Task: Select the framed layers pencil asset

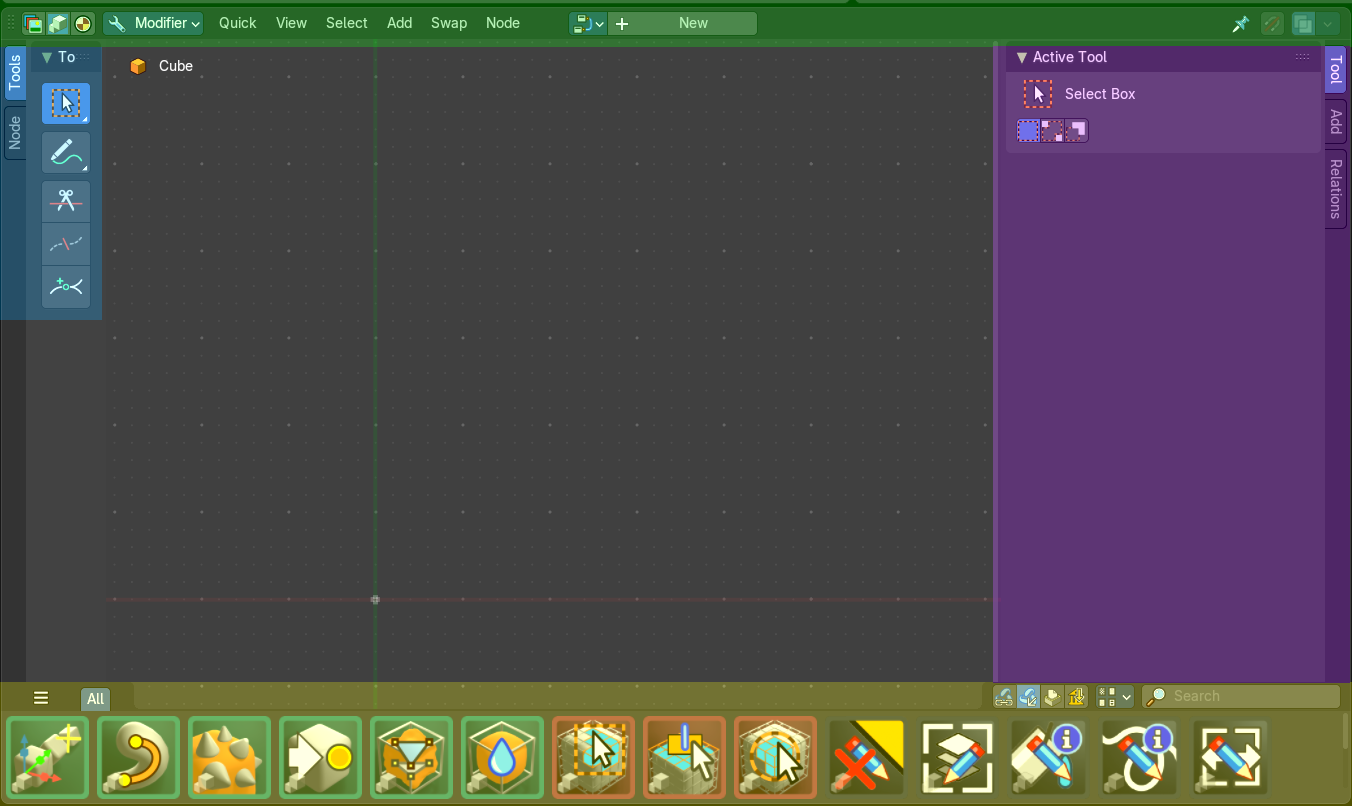Action: 958,758
